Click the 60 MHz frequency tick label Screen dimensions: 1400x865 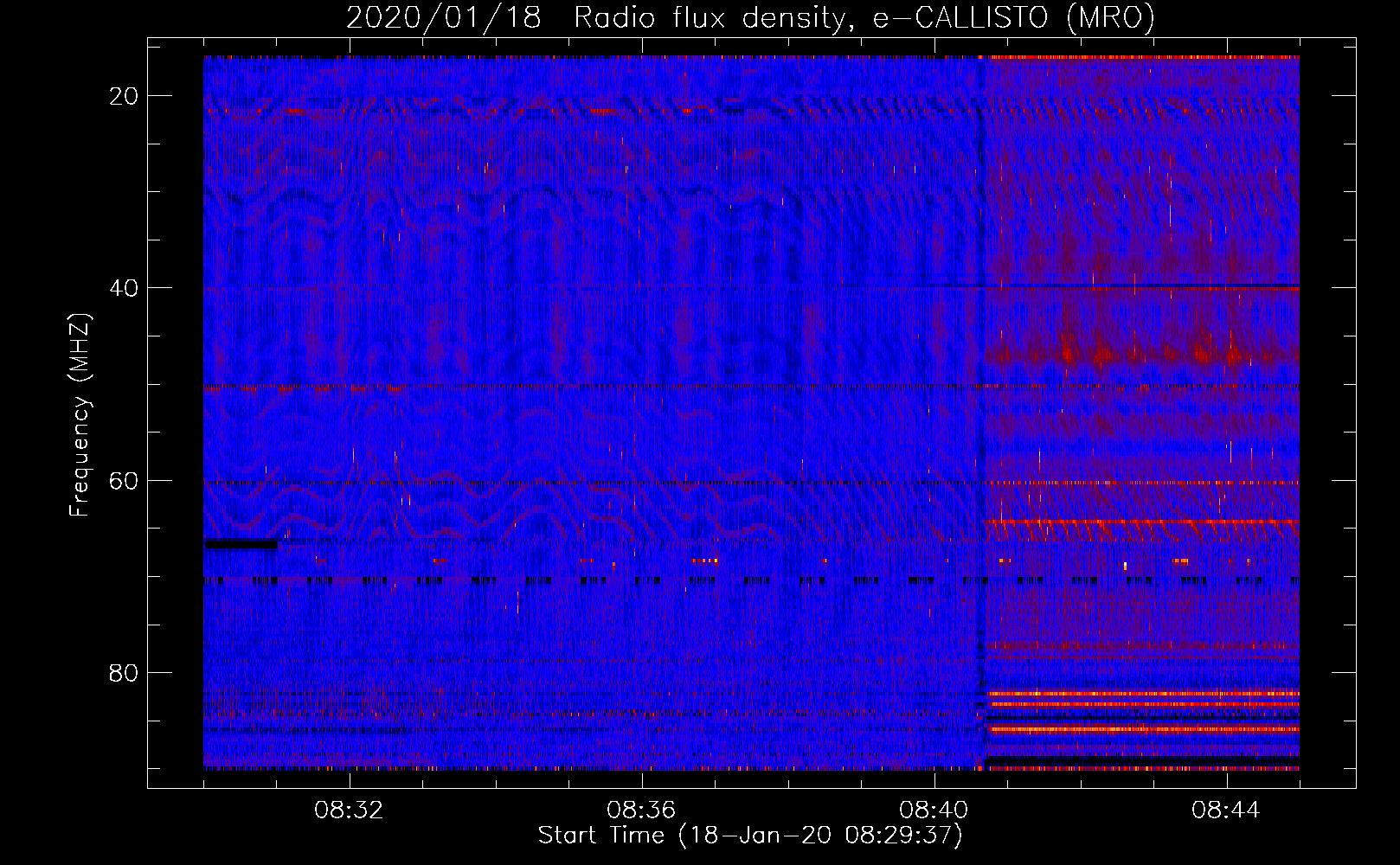(x=124, y=480)
